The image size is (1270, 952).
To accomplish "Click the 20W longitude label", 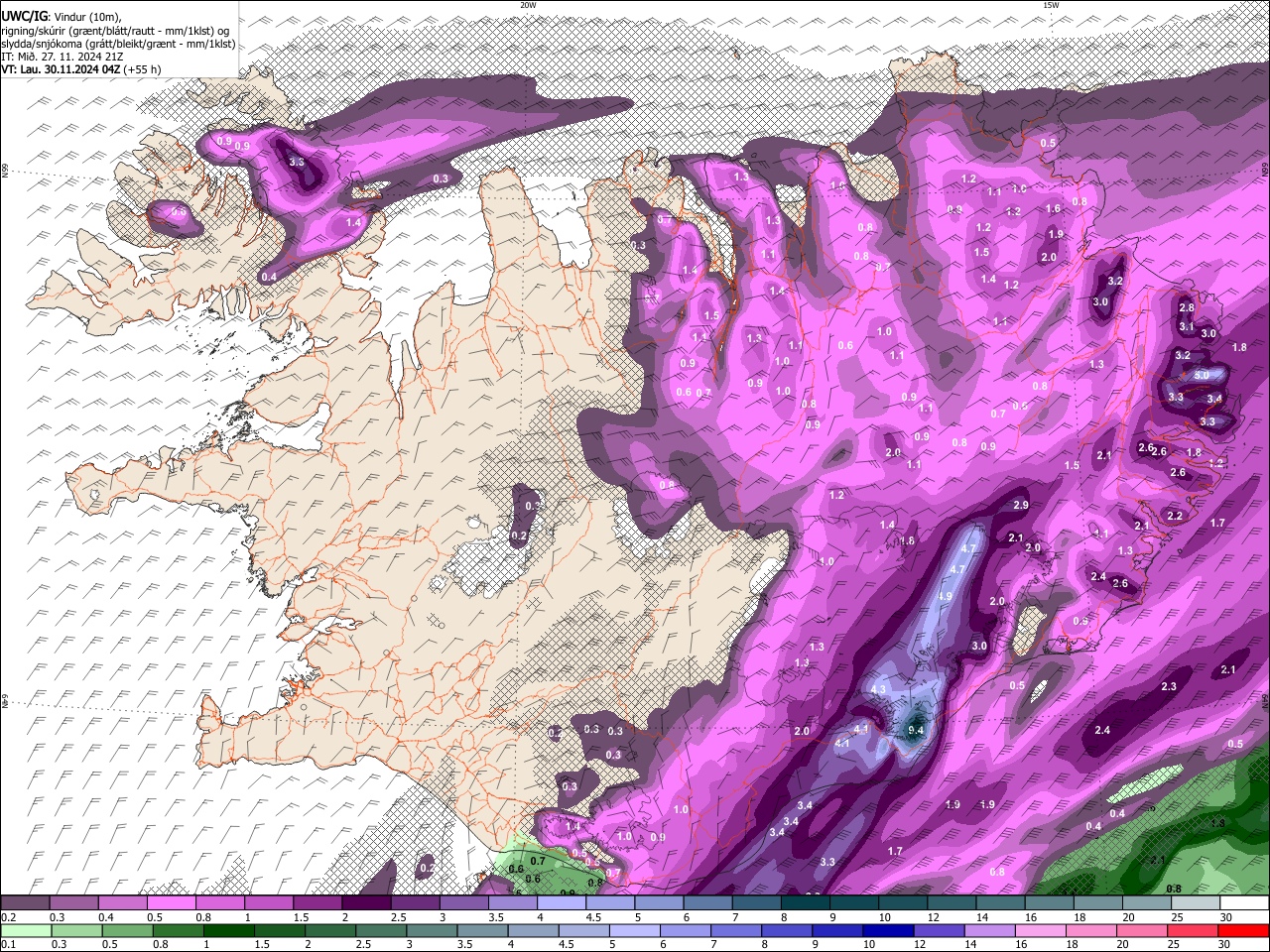I will pyautogui.click(x=528, y=5).
